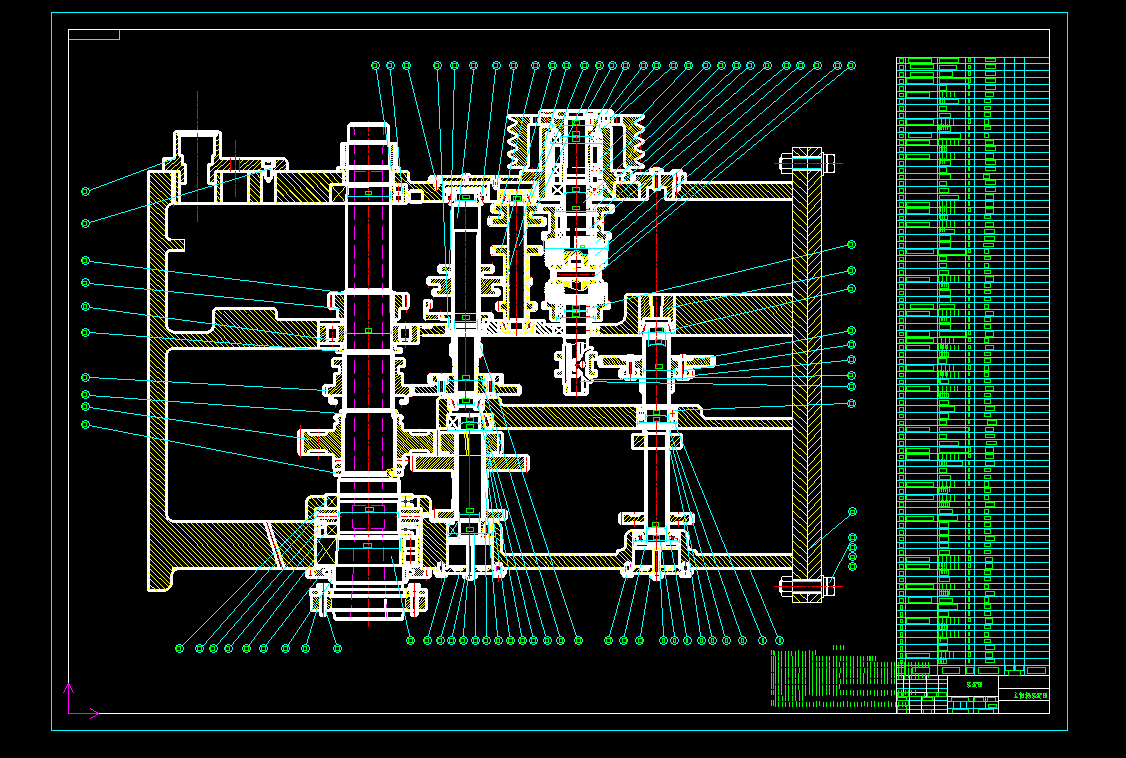Select the long hatched vertical tie bar on the right
Viewport: 1126px width, 758px height.
[x=806, y=373]
